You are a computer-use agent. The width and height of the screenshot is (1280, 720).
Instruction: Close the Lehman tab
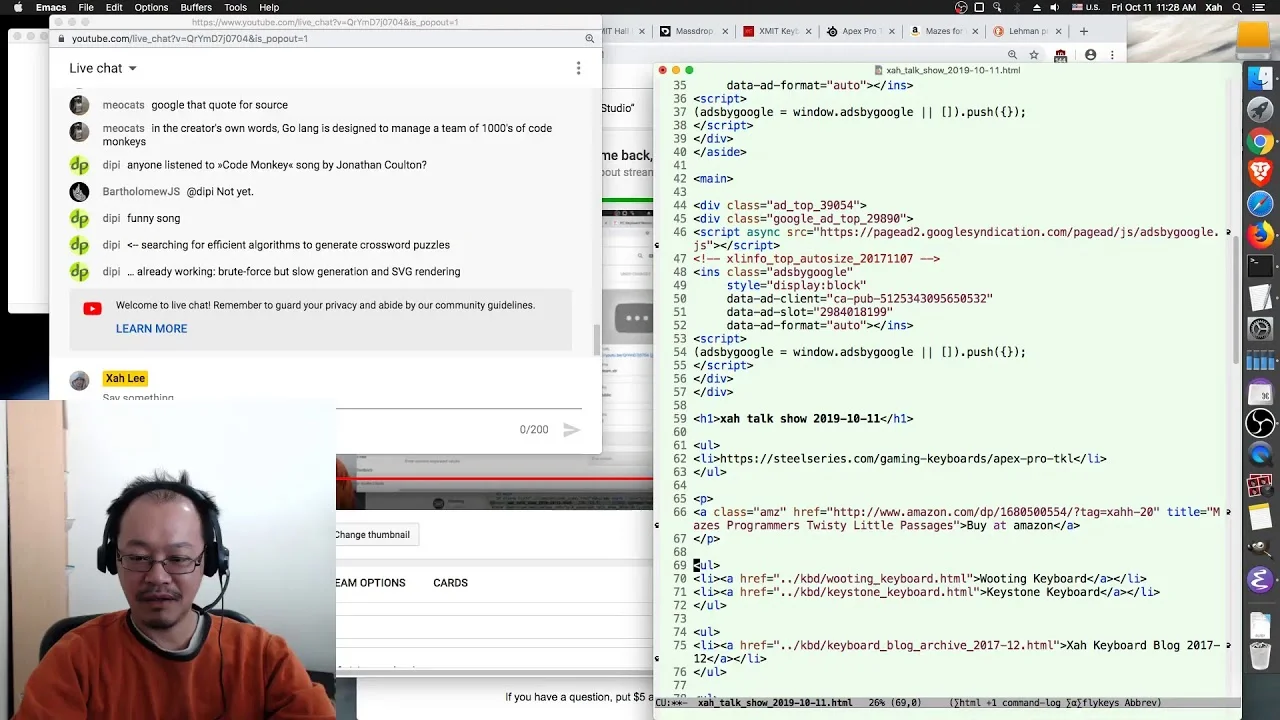[1057, 31]
